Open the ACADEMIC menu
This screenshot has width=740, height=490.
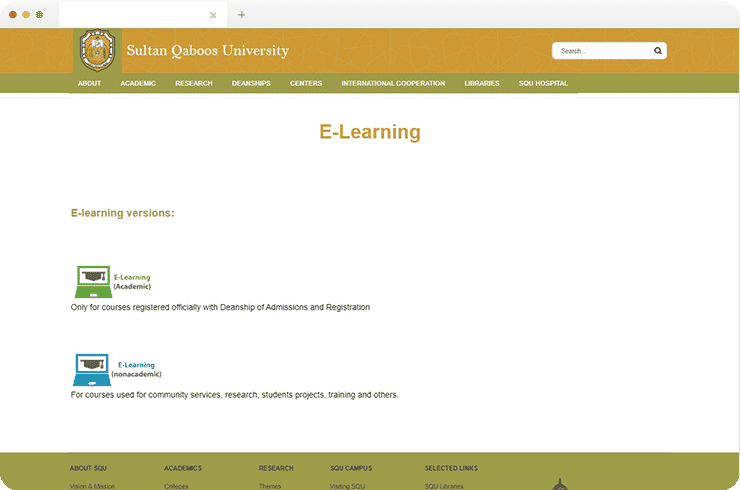pyautogui.click(x=138, y=83)
